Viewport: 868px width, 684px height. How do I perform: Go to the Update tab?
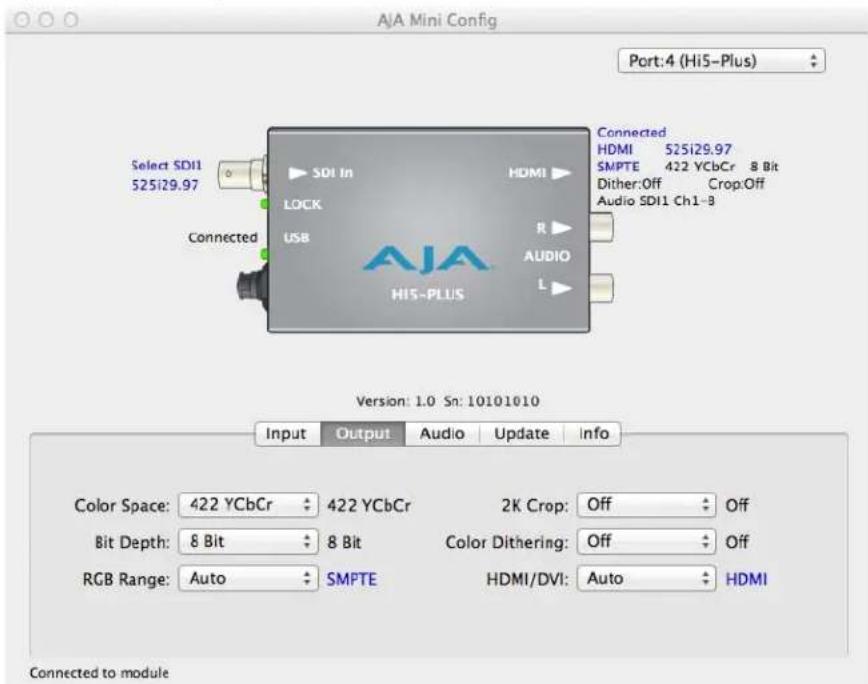(522, 434)
